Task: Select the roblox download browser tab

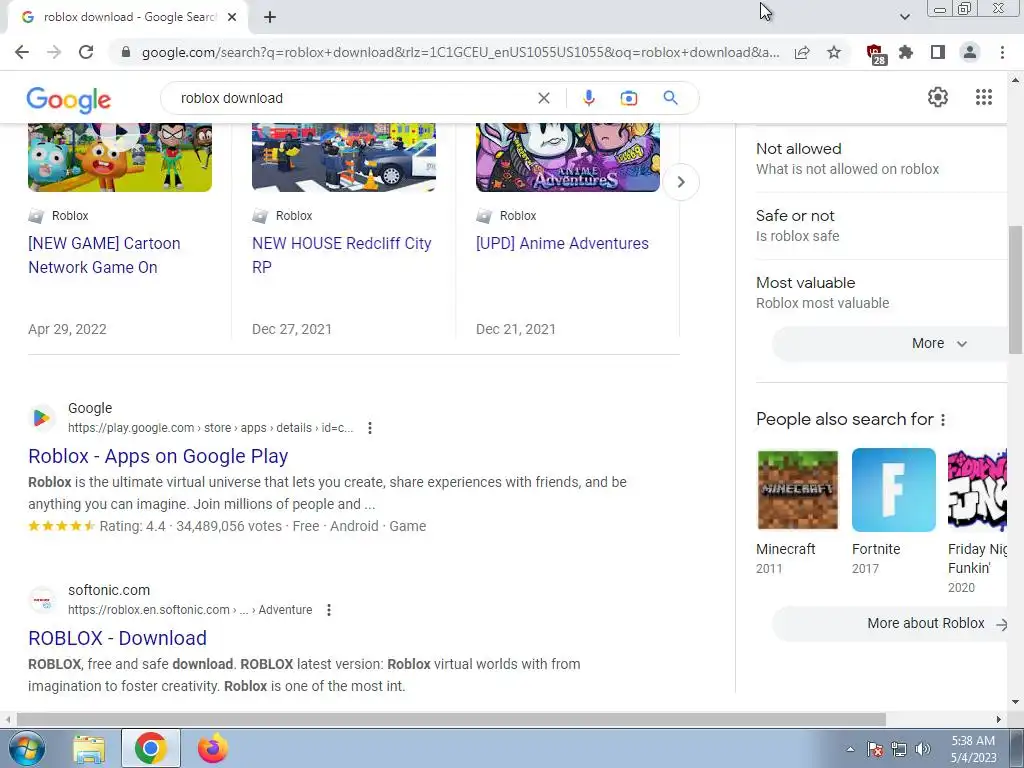Action: [127, 17]
